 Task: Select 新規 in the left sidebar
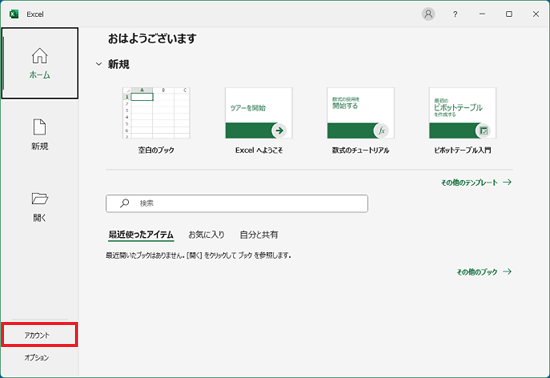click(x=40, y=135)
